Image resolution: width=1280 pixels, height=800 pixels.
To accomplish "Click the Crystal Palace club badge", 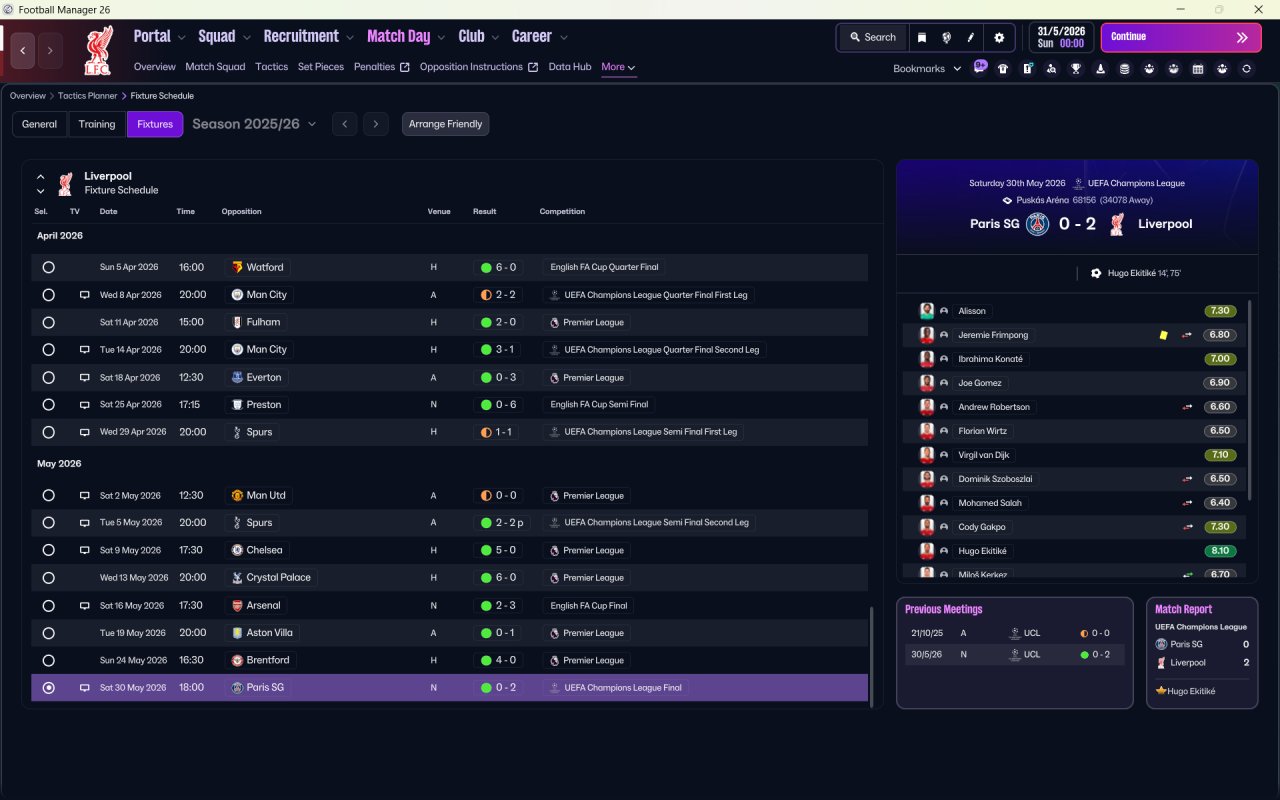I will (237, 578).
